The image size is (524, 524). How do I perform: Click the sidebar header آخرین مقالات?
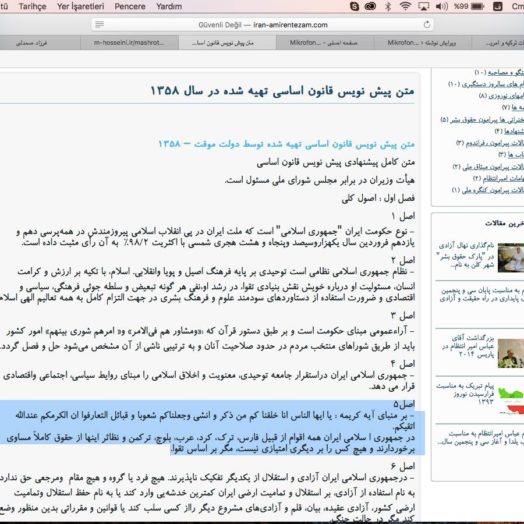point(504,223)
